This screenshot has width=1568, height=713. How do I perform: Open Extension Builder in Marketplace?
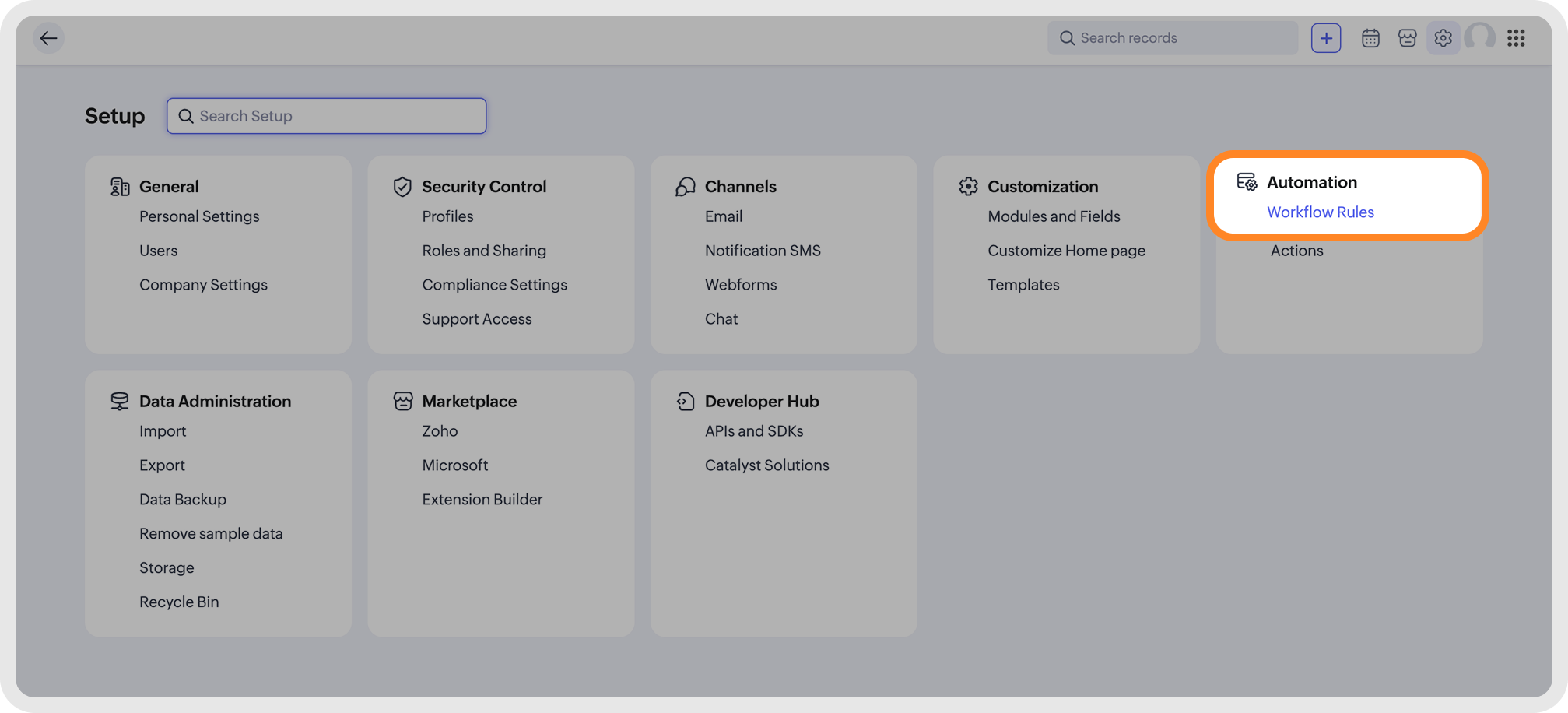coord(482,500)
